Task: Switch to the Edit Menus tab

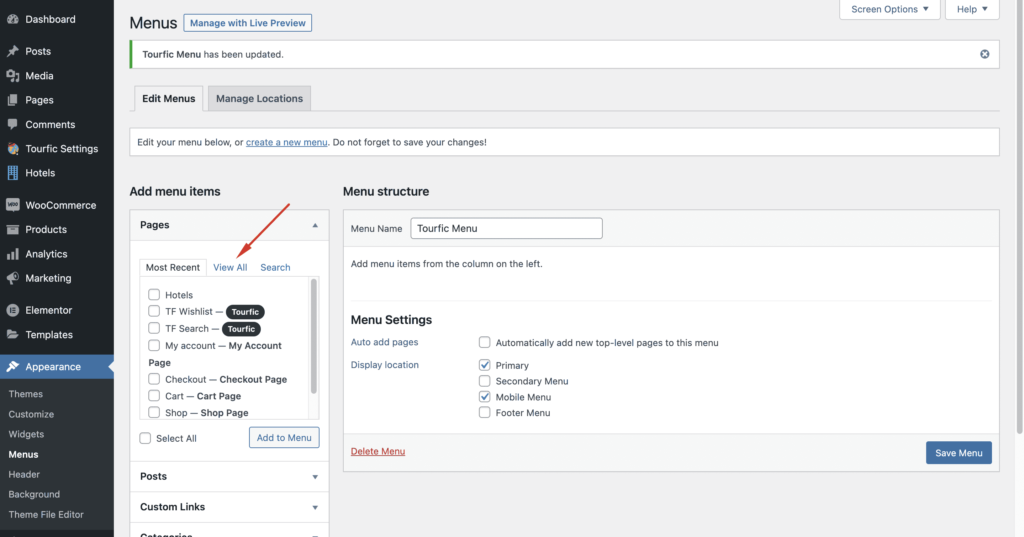Action: click(x=168, y=99)
